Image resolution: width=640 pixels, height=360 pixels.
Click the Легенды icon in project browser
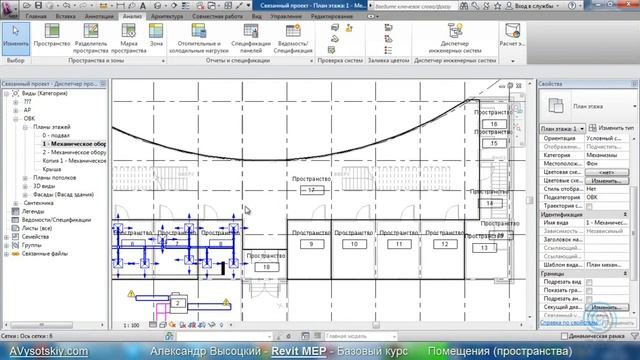tap(16, 211)
